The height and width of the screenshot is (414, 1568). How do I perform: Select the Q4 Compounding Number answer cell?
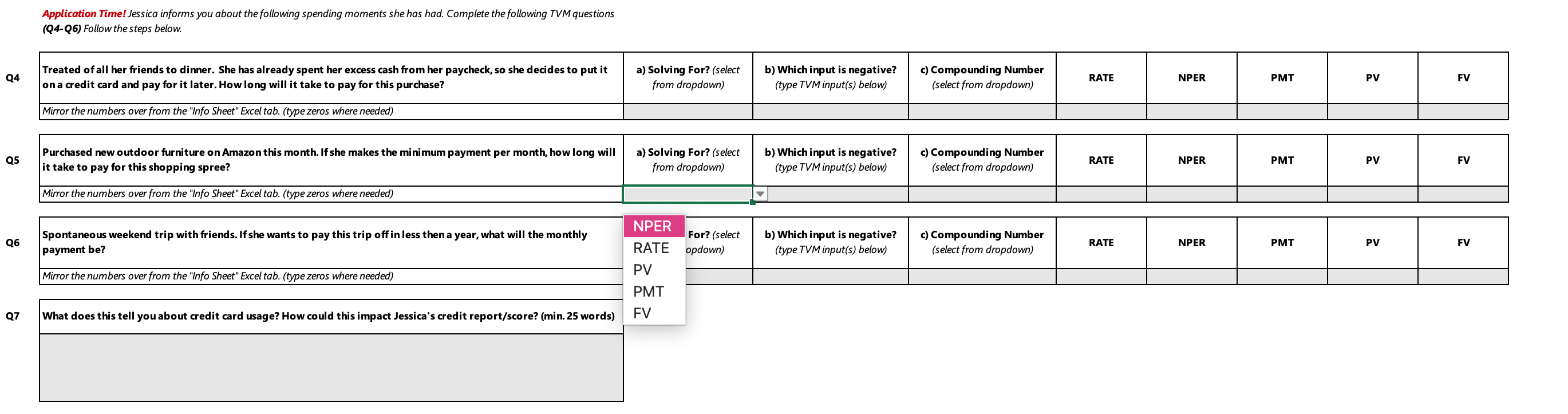point(982,112)
